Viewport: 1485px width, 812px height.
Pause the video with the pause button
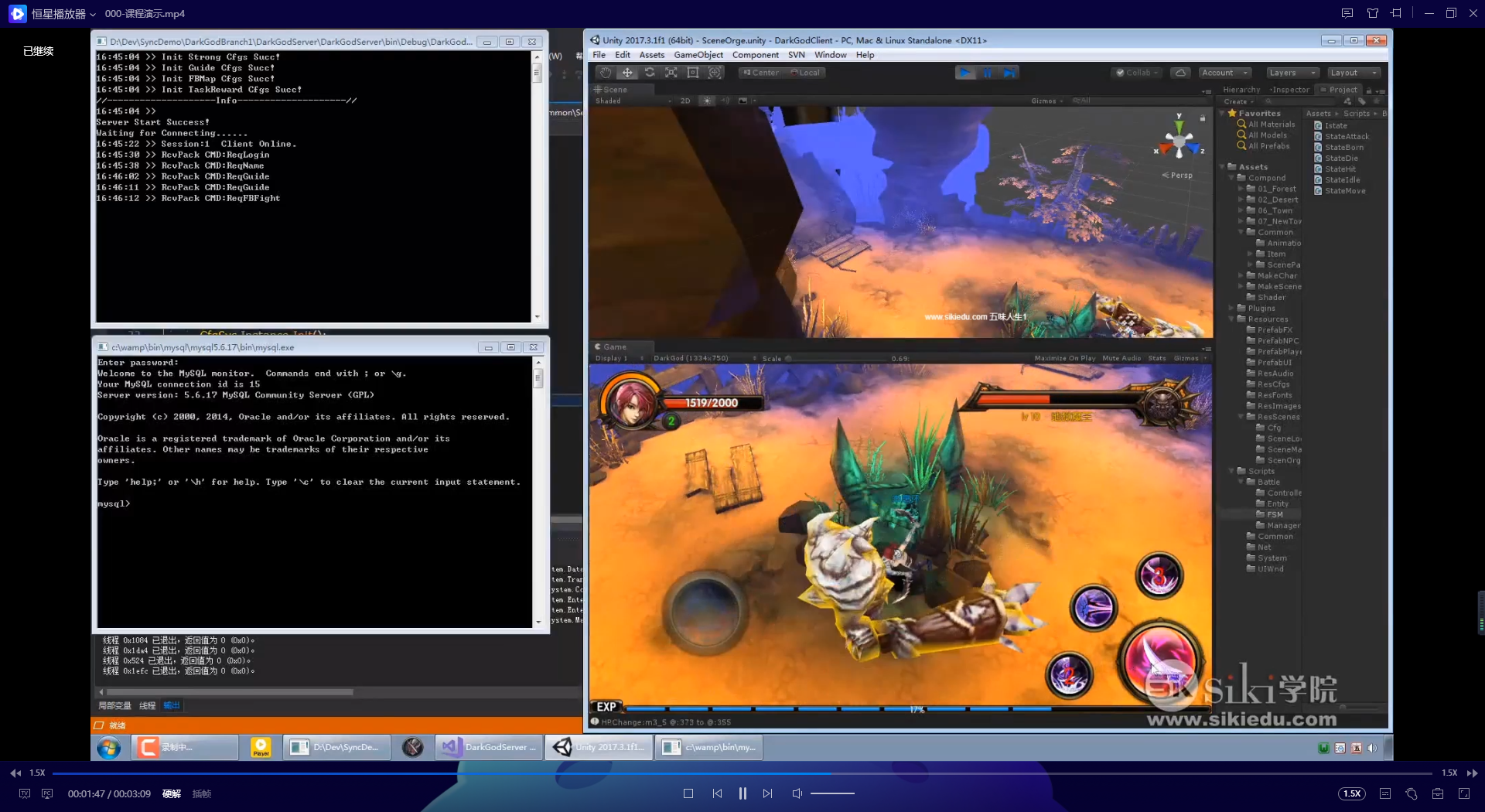(x=742, y=793)
